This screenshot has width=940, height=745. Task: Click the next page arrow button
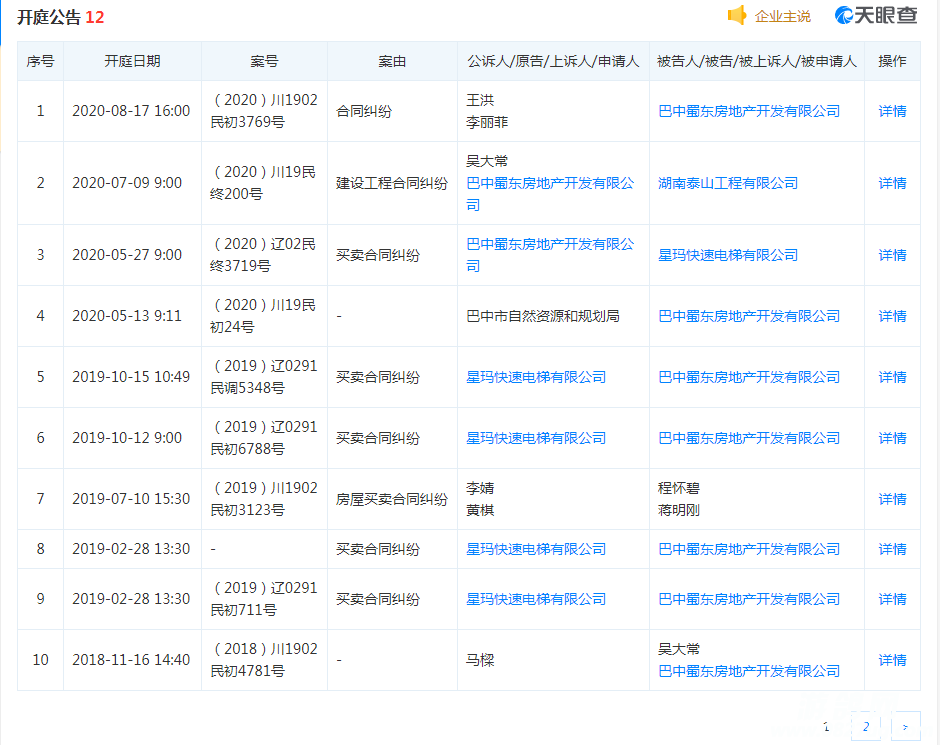(x=905, y=726)
